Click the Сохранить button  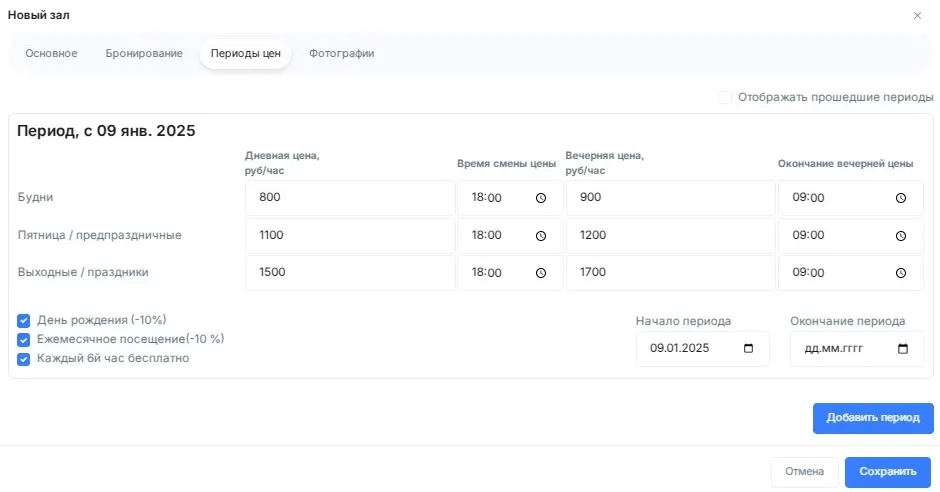tap(888, 472)
